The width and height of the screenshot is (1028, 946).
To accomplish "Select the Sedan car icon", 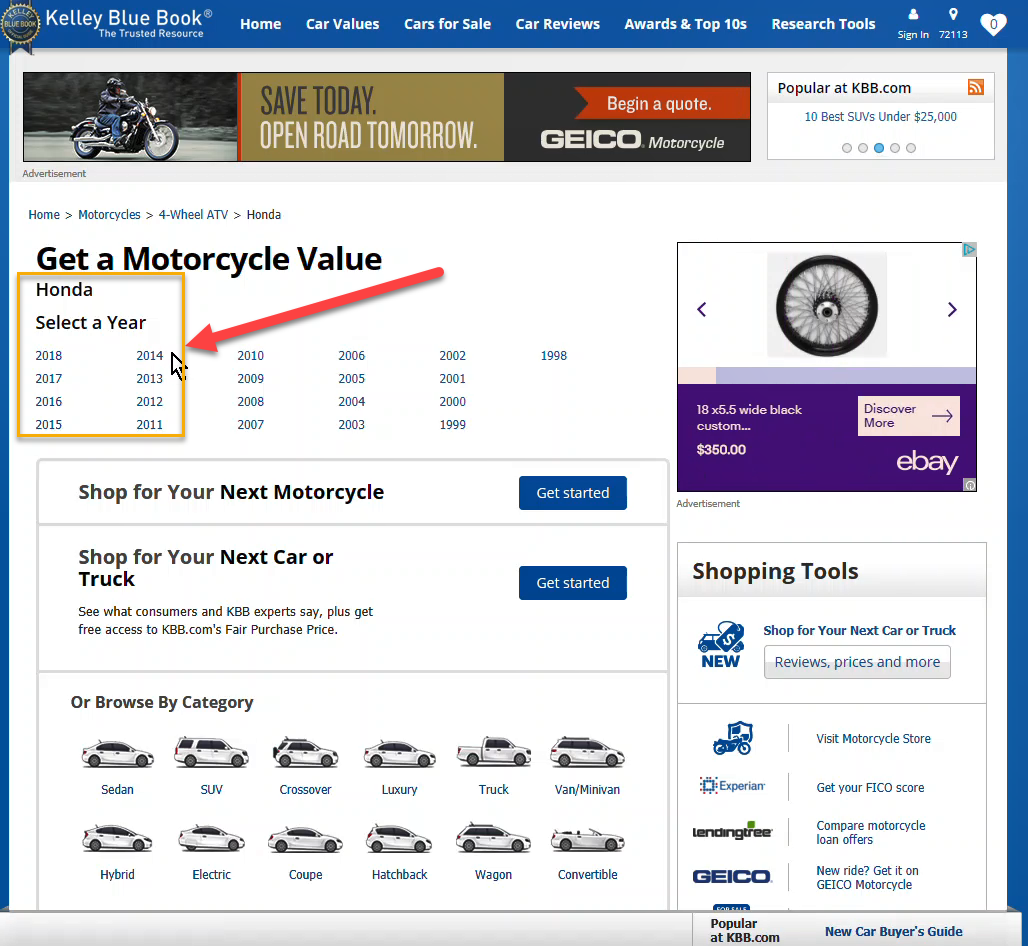I will coord(117,754).
